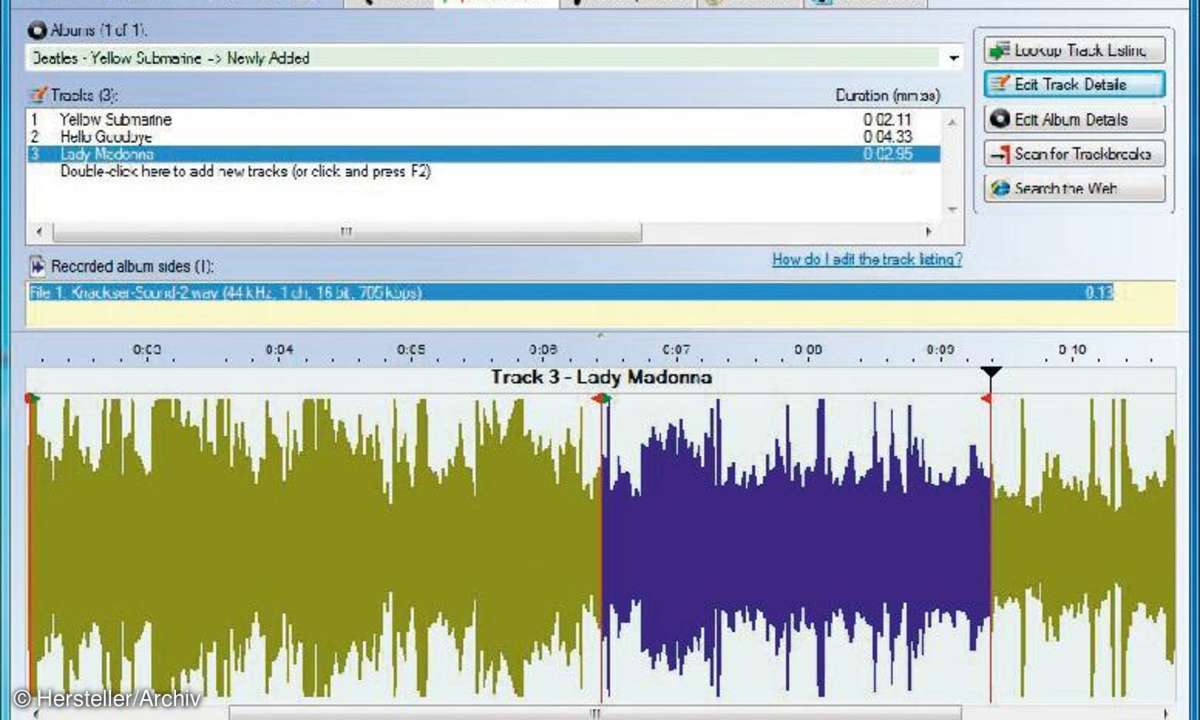
Task: Click the first trackbreak marker at the waveform's left edge
Action: (x=32, y=398)
